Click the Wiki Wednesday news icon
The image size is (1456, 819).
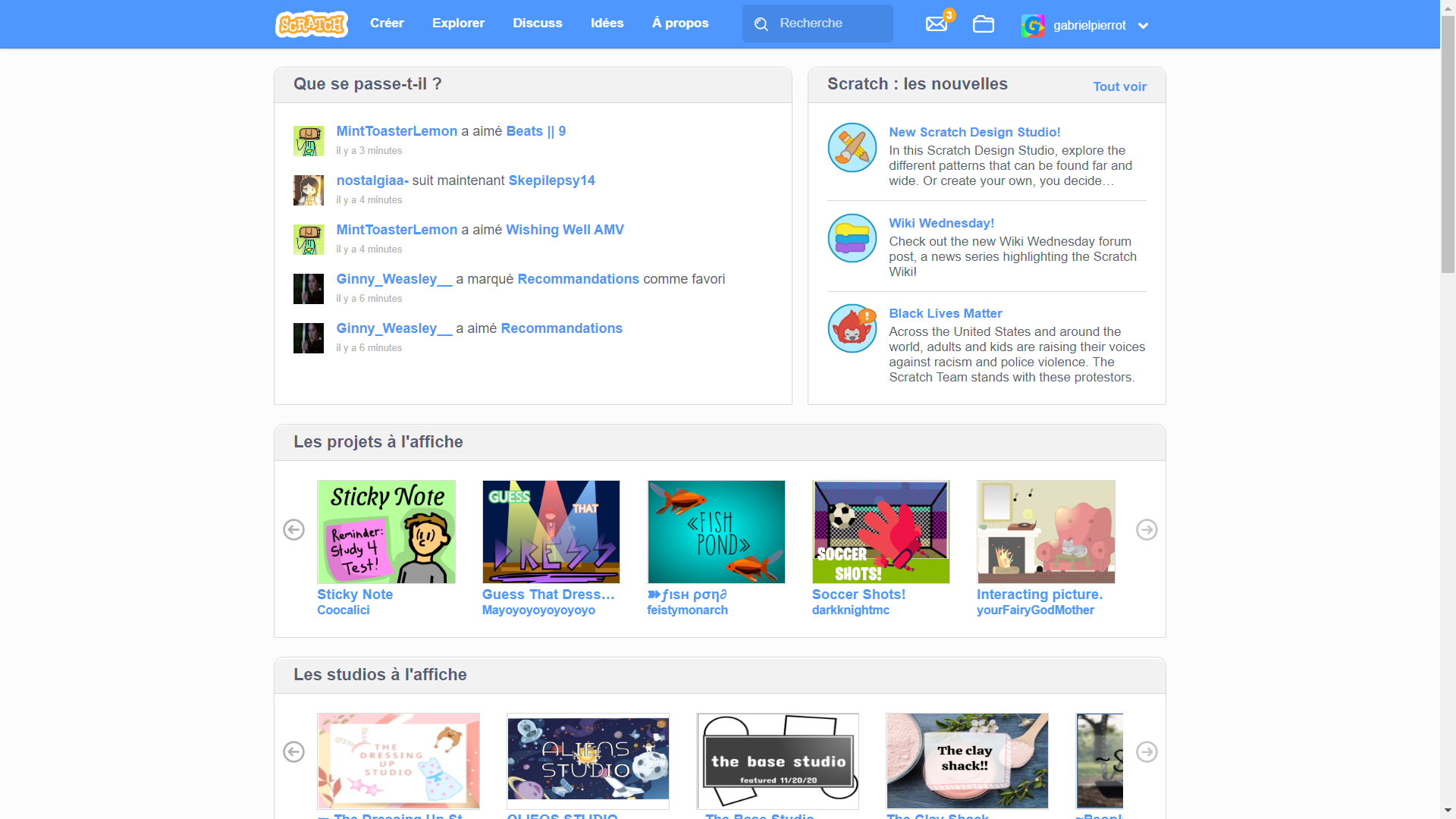pyautogui.click(x=852, y=238)
